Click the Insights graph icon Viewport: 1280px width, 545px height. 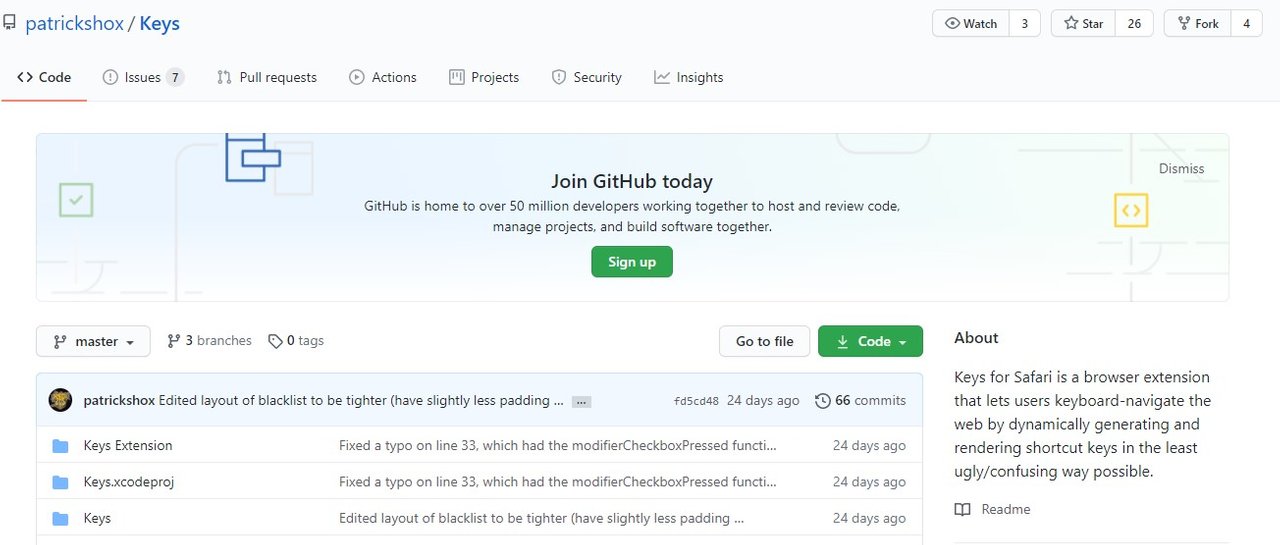pos(662,77)
